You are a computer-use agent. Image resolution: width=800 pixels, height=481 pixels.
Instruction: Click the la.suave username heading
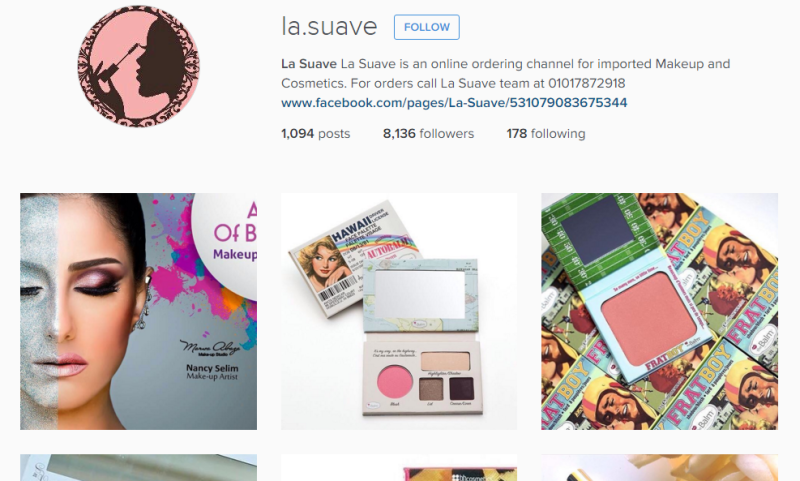pos(329,27)
